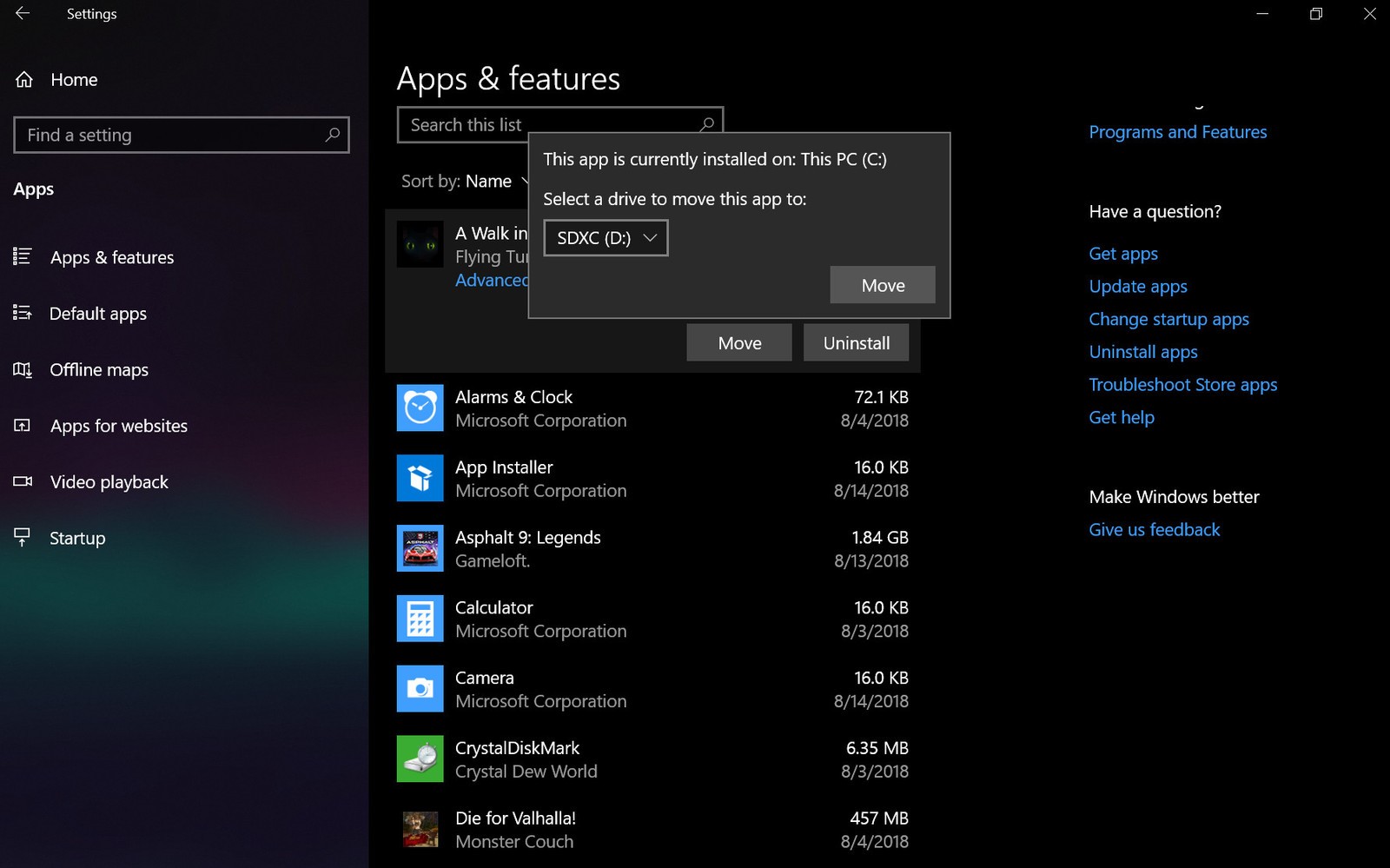Click the Uninstall button
Image resolution: width=1390 pixels, height=868 pixels.
pos(857,343)
